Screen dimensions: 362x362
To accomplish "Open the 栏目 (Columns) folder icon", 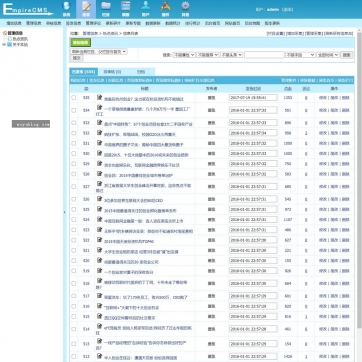I will [106, 9].
